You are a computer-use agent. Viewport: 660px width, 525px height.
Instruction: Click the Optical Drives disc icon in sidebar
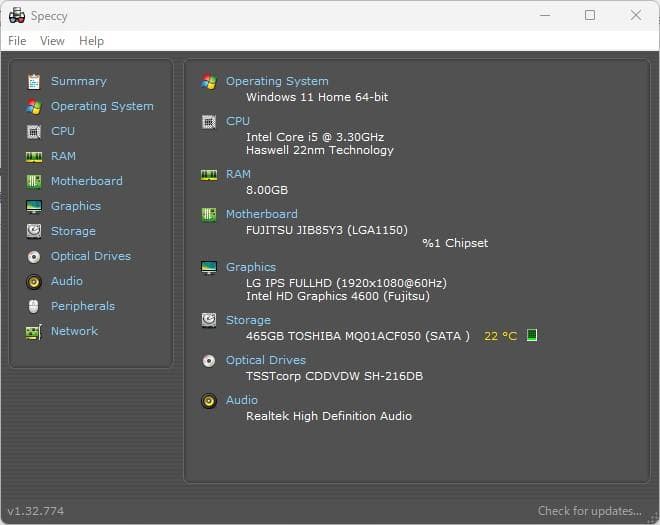pos(34,256)
